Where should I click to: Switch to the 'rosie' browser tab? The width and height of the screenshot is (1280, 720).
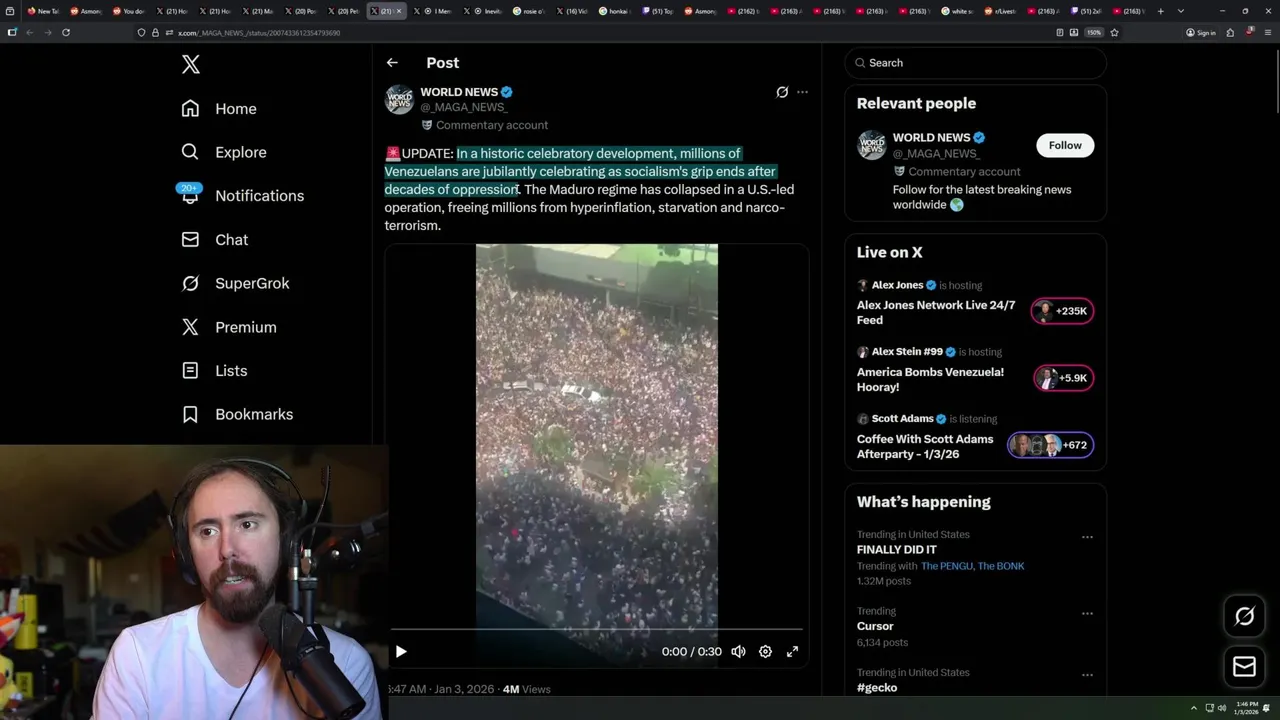529,11
